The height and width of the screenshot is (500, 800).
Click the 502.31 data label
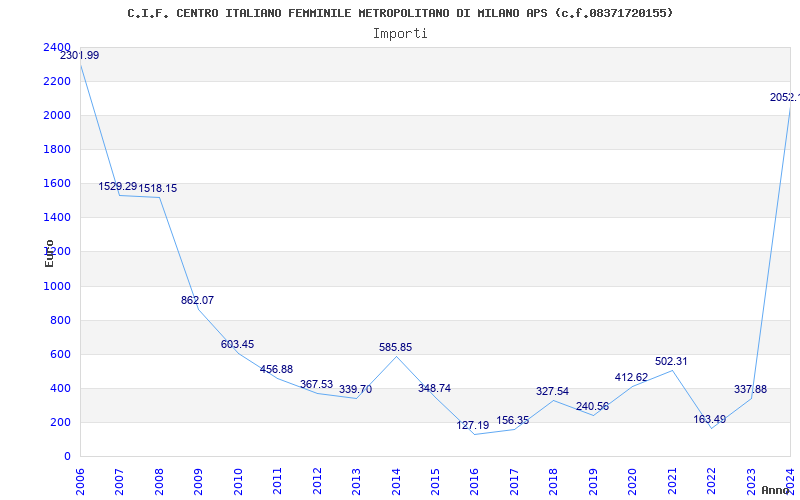[x=671, y=361]
